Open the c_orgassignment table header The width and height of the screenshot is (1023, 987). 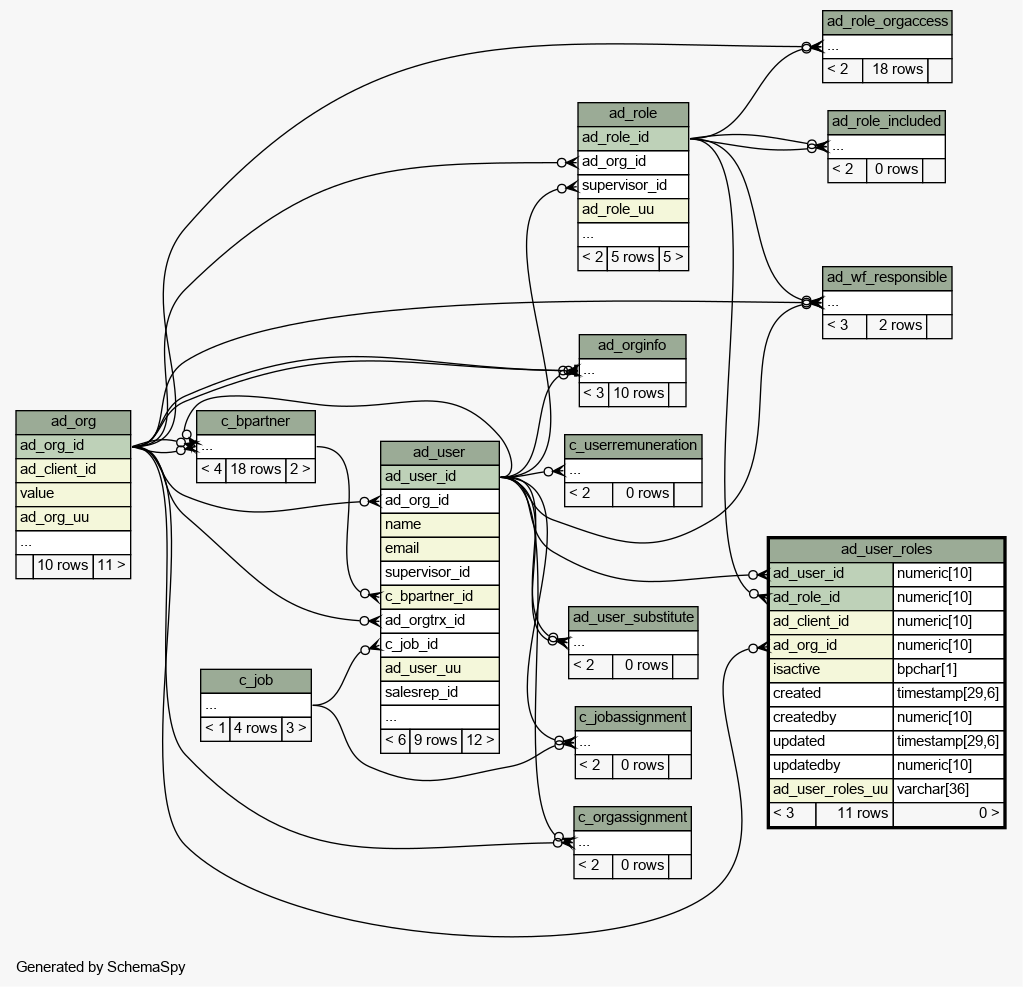[632, 818]
